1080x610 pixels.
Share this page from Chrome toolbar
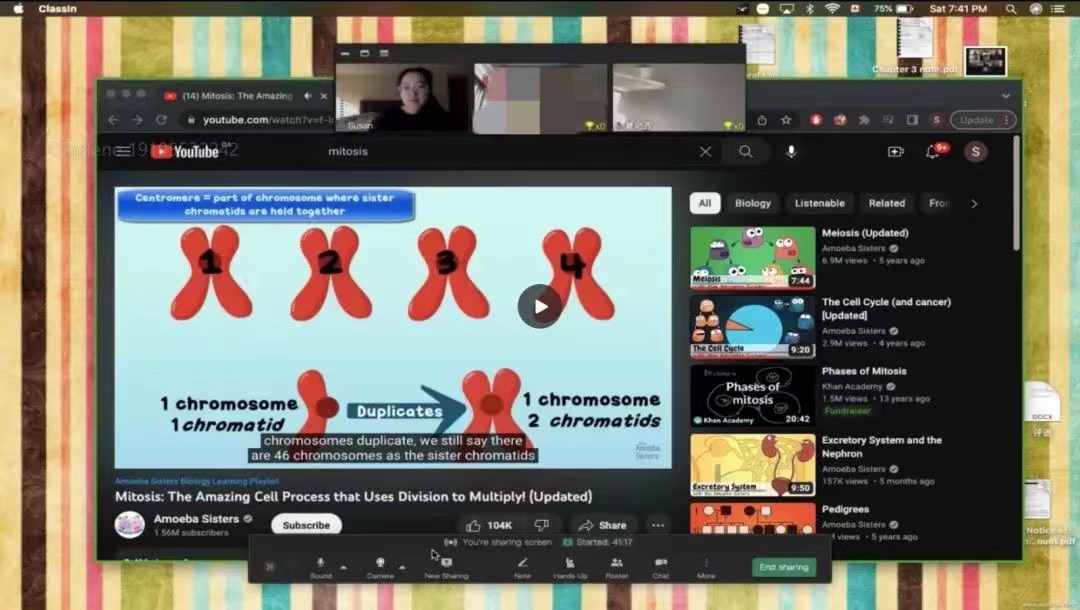click(762, 120)
